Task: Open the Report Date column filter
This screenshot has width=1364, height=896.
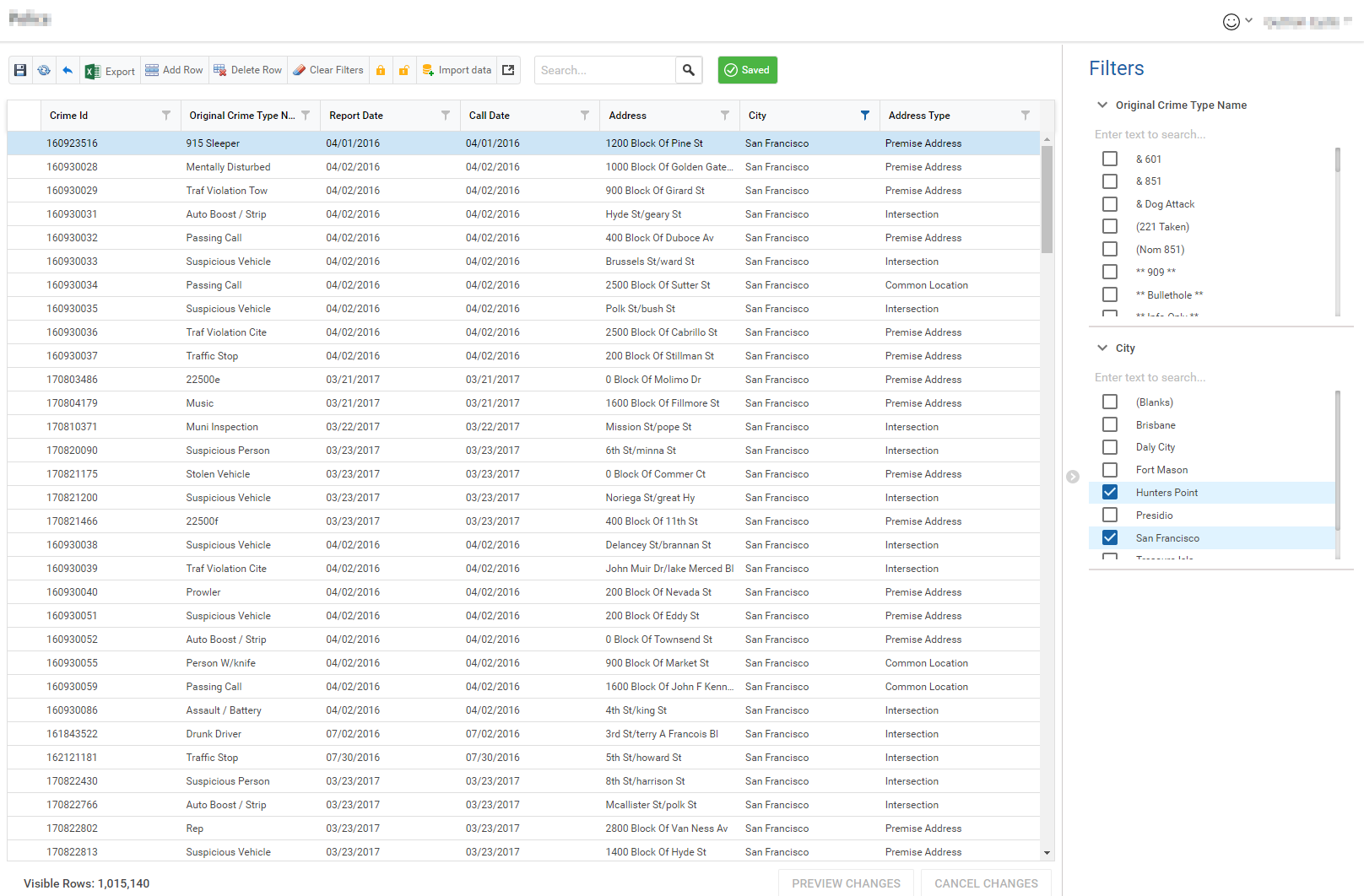Action: pyautogui.click(x=446, y=116)
